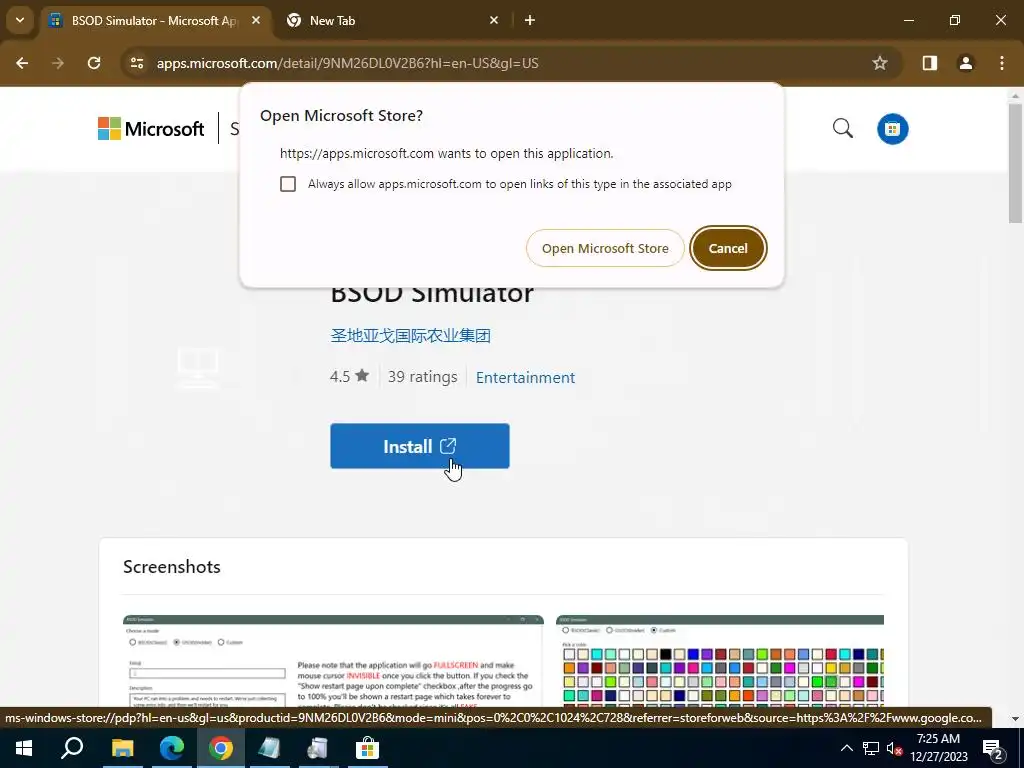Viewport: 1024px width, 768px height.
Task: Click the page vertical scrollbar thumb
Action: click(x=1016, y=162)
